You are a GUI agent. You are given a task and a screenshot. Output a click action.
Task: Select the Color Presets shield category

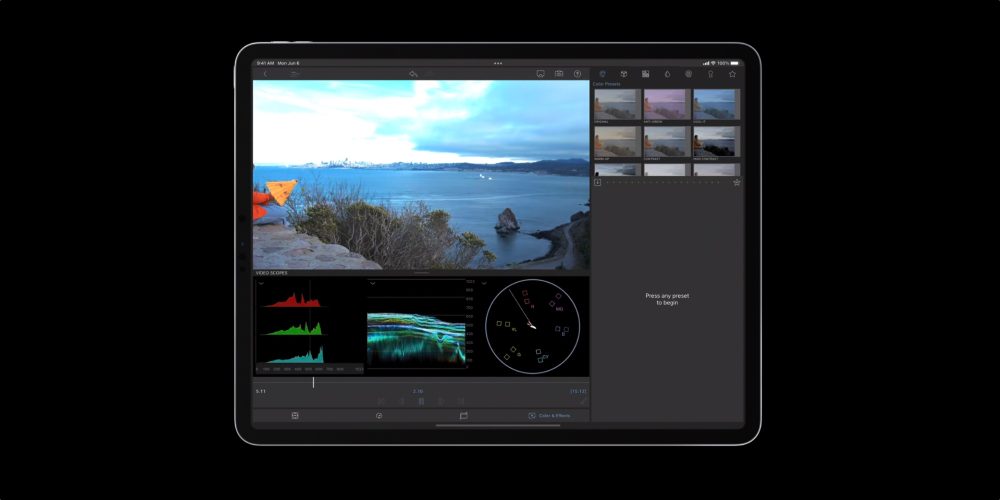tap(601, 74)
